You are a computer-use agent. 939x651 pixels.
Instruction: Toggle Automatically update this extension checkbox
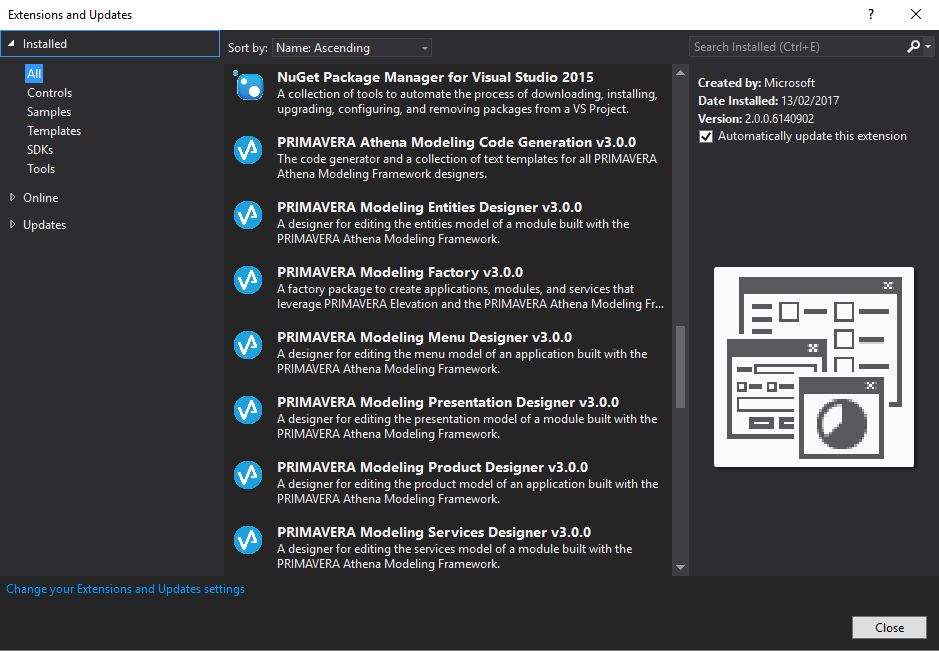click(x=706, y=137)
